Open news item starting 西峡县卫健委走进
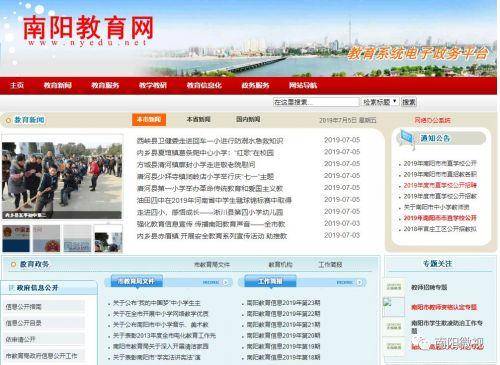 pyautogui.click(x=210, y=141)
